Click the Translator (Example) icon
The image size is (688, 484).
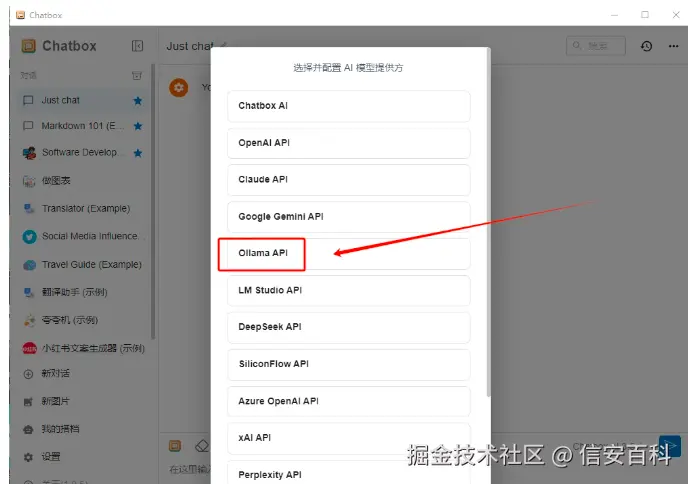(x=29, y=209)
